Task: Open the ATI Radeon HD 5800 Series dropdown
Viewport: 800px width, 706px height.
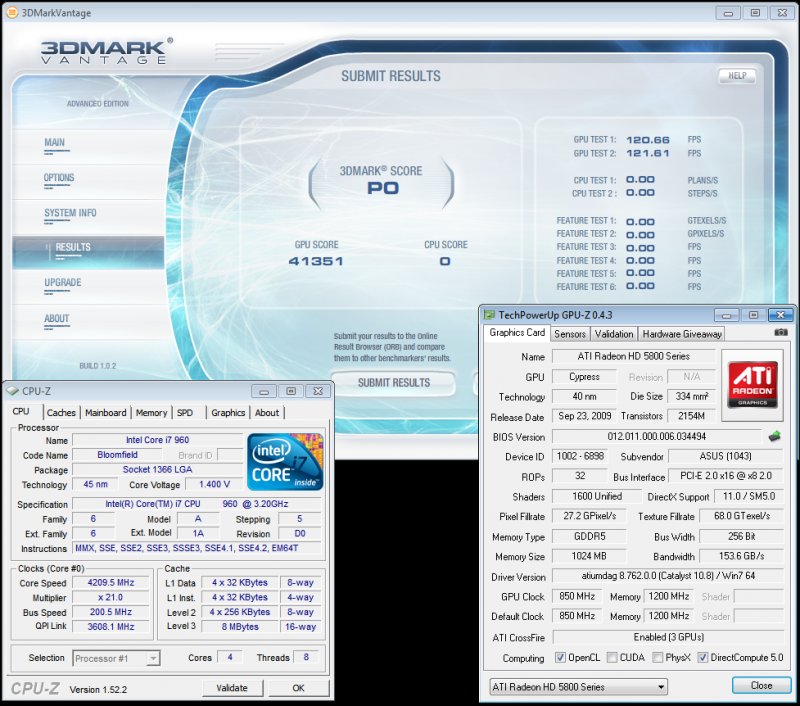Action: click(x=579, y=687)
